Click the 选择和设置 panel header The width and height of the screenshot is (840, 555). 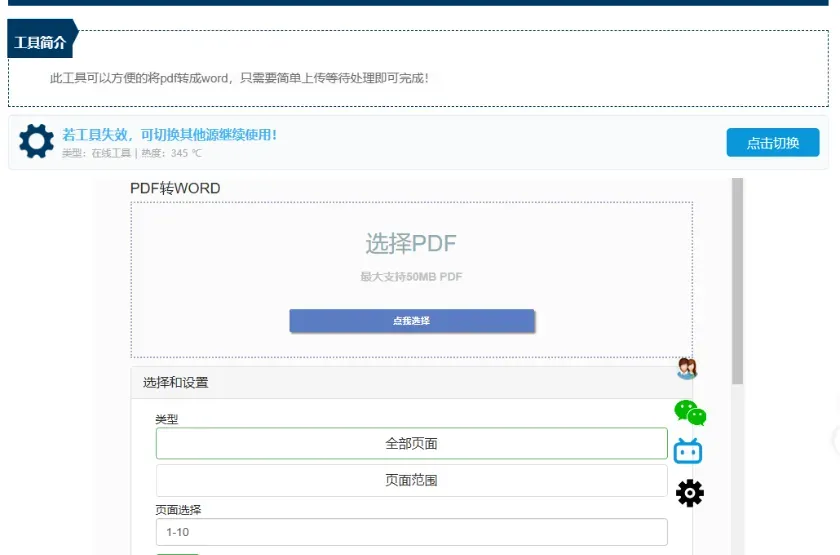click(x=176, y=382)
